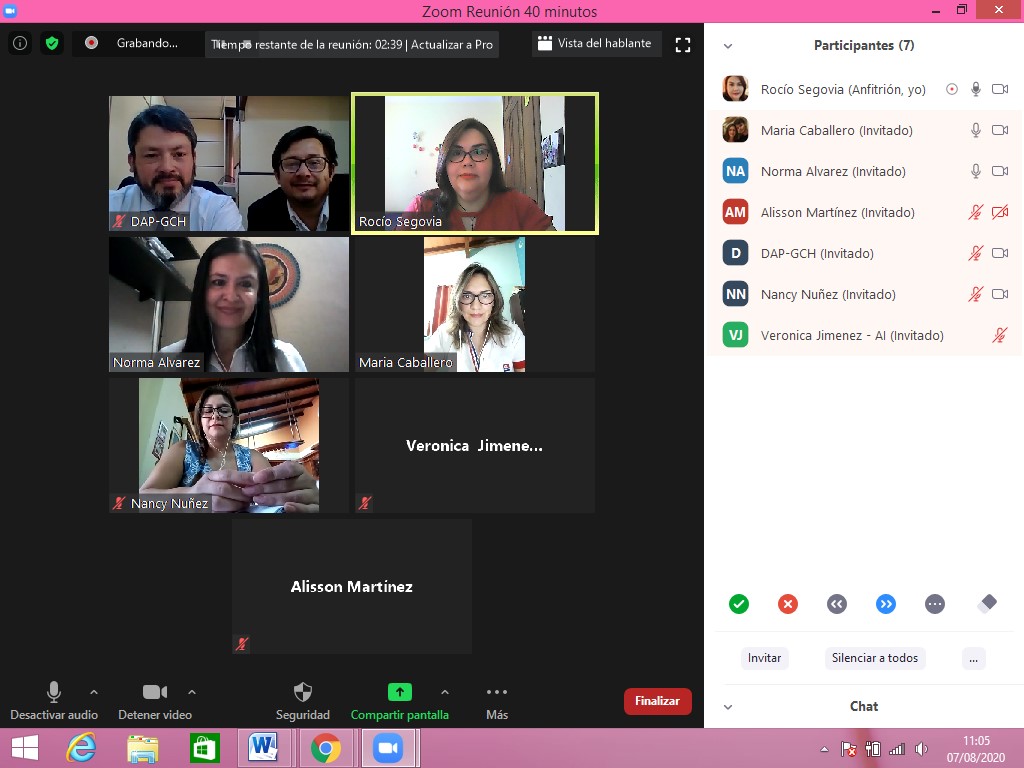
Task: Open Microsoft Word from taskbar
Action: (x=263, y=748)
